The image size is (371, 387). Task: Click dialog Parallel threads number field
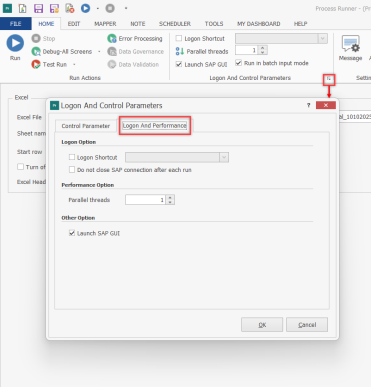tap(145, 200)
